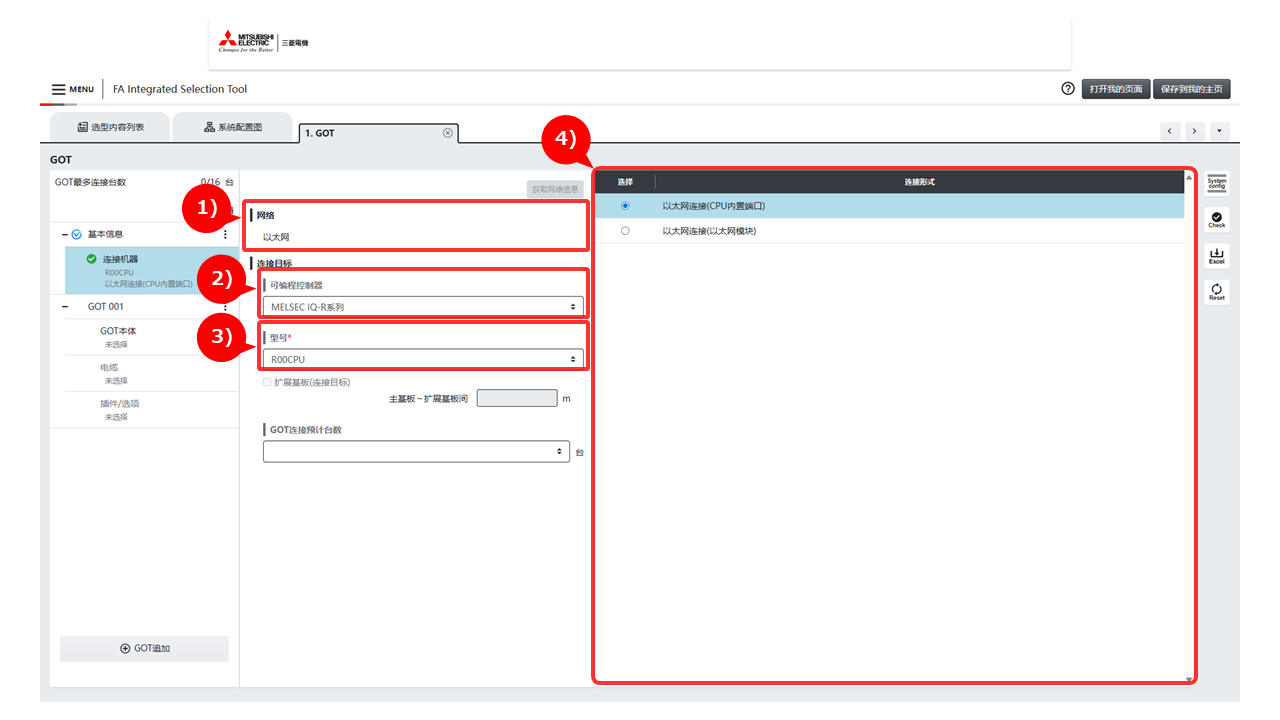Close the 1. GOT tab
Image resolution: width=1280 pixels, height=720 pixels.
pyautogui.click(x=447, y=133)
